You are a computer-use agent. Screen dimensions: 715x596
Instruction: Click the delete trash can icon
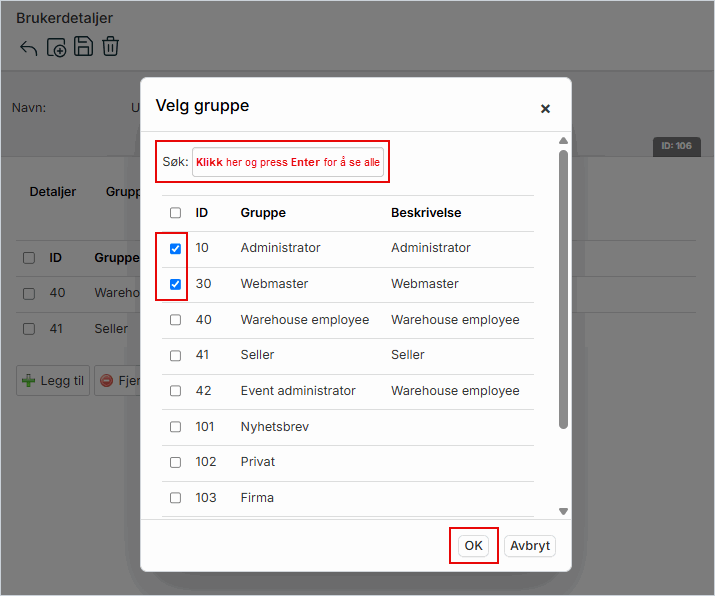111,46
